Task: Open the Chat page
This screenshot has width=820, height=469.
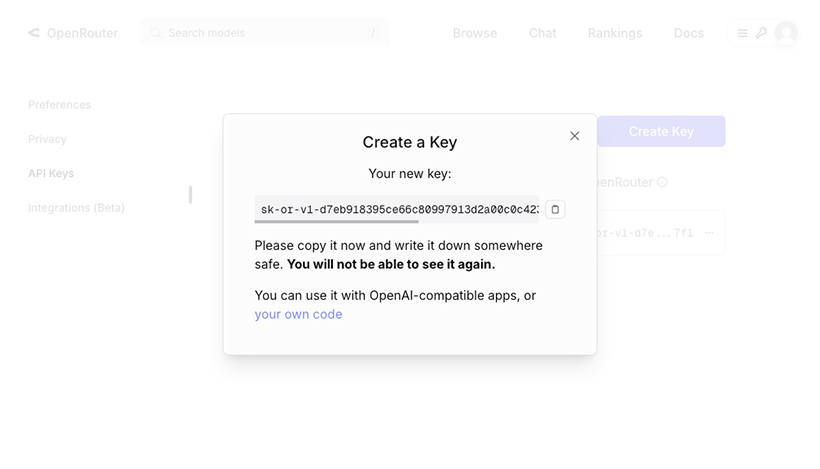Action: (542, 33)
